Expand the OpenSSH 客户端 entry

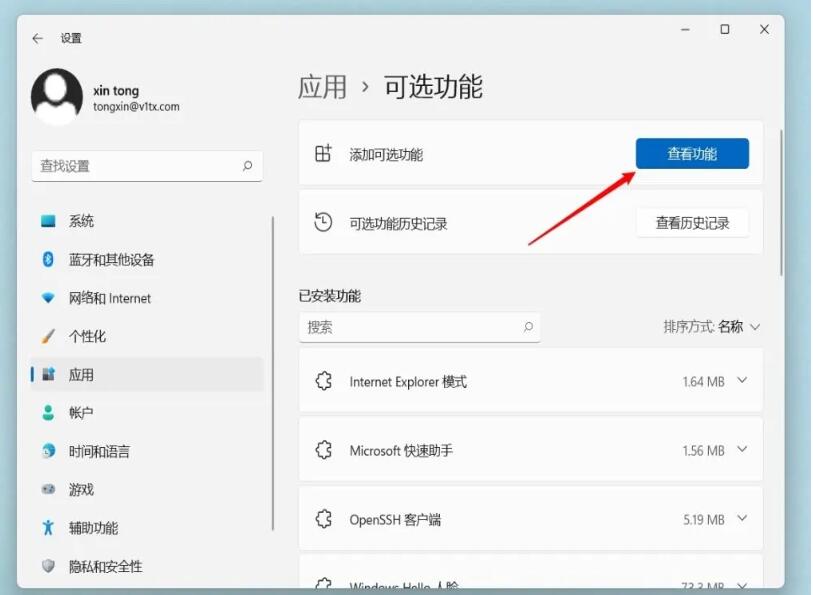pyautogui.click(x=741, y=519)
